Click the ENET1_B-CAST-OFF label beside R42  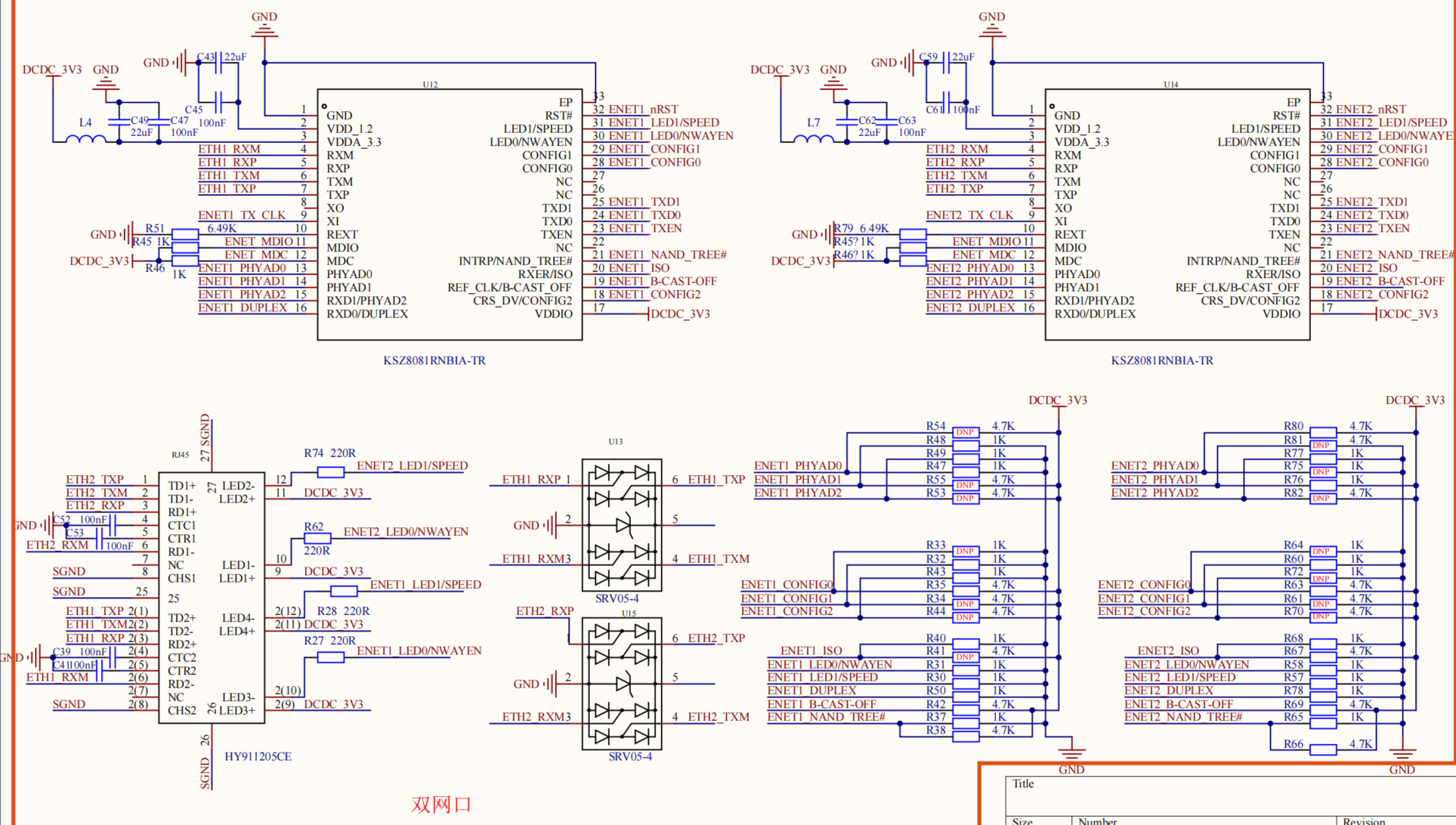click(x=822, y=704)
